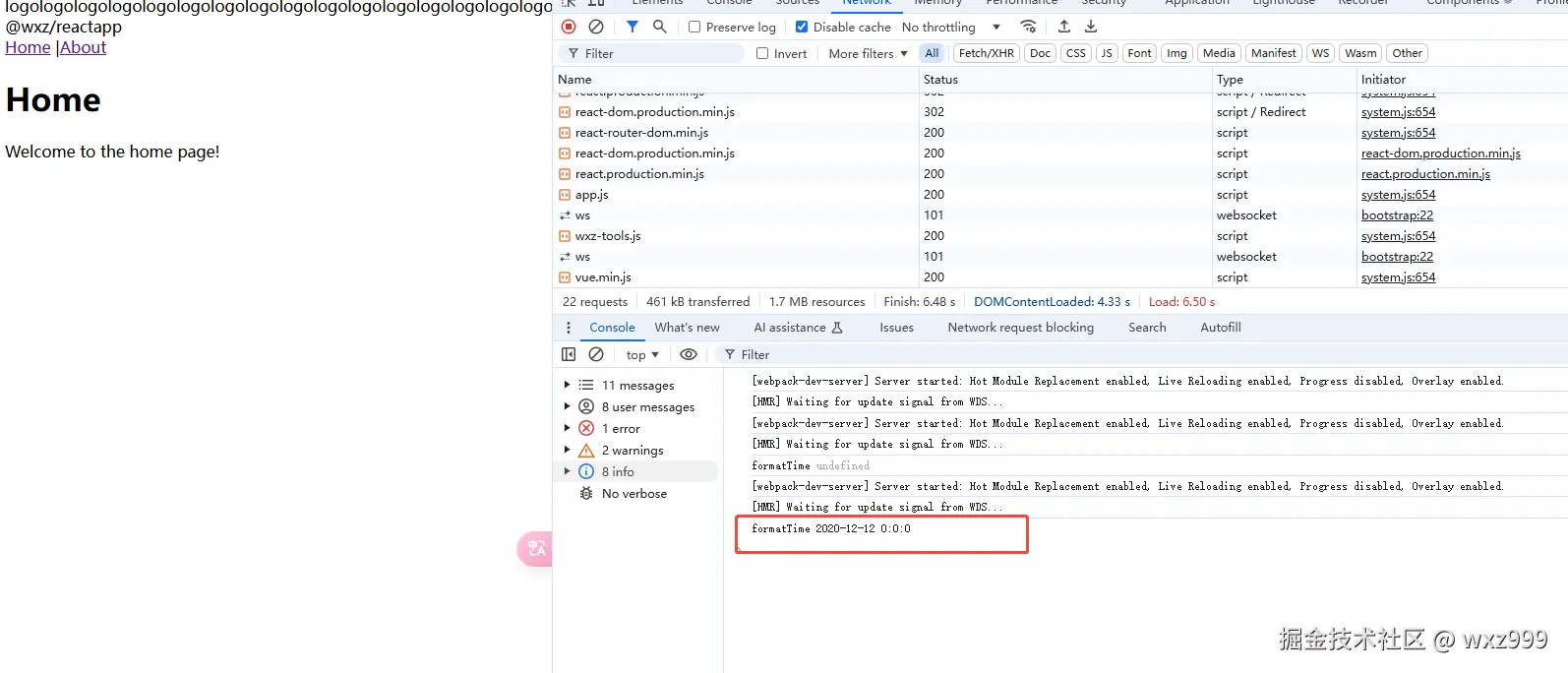This screenshot has height=673, width=1568.
Task: Filter requests by Img type
Action: coord(1176,53)
